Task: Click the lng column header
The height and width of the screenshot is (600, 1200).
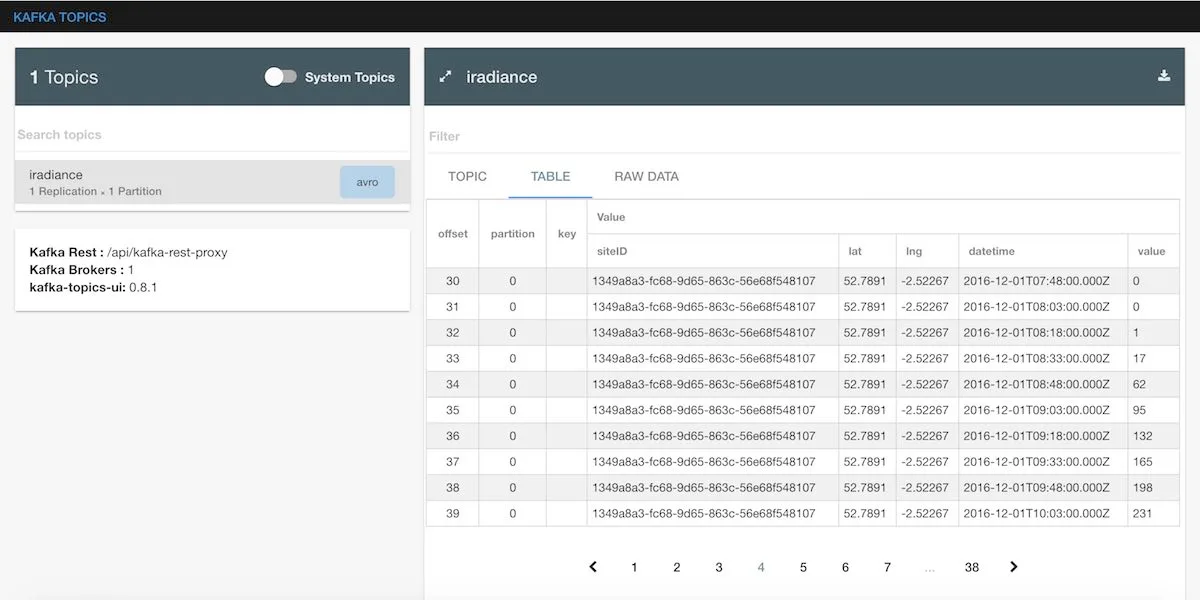Action: (927, 251)
